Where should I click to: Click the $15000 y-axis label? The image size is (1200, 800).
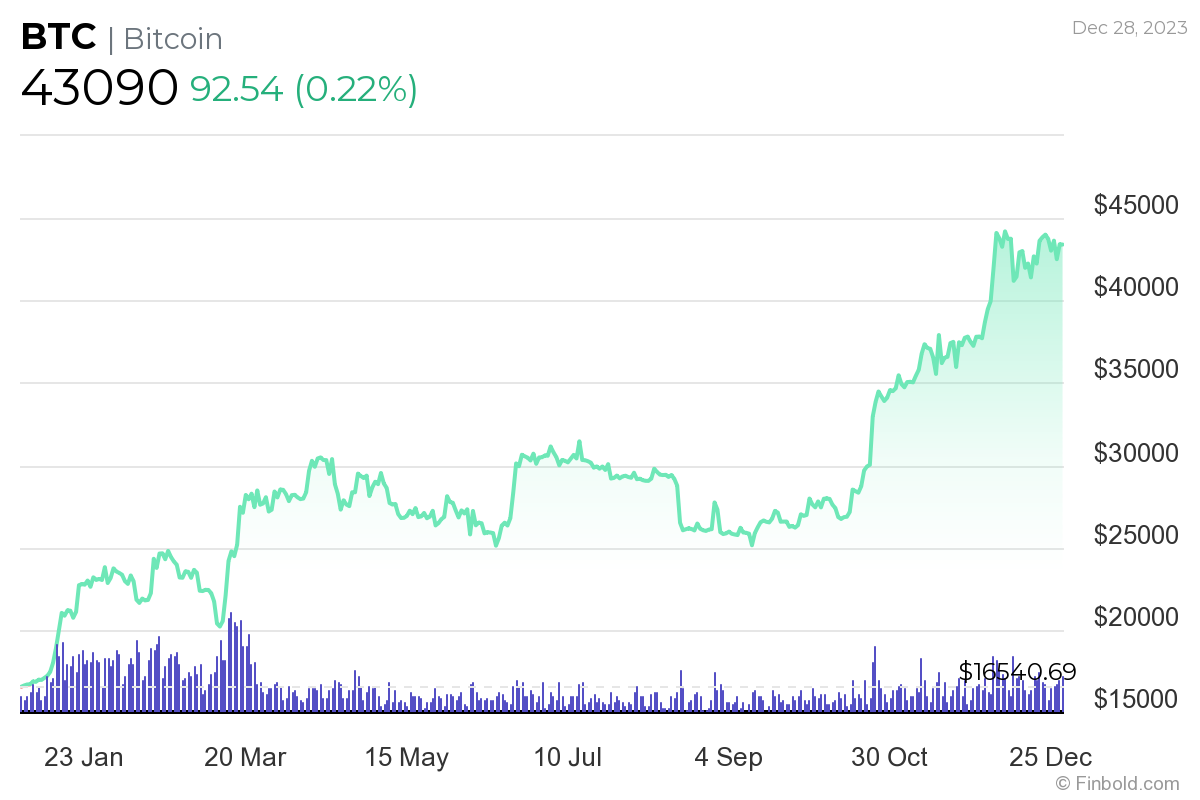pos(1137,699)
